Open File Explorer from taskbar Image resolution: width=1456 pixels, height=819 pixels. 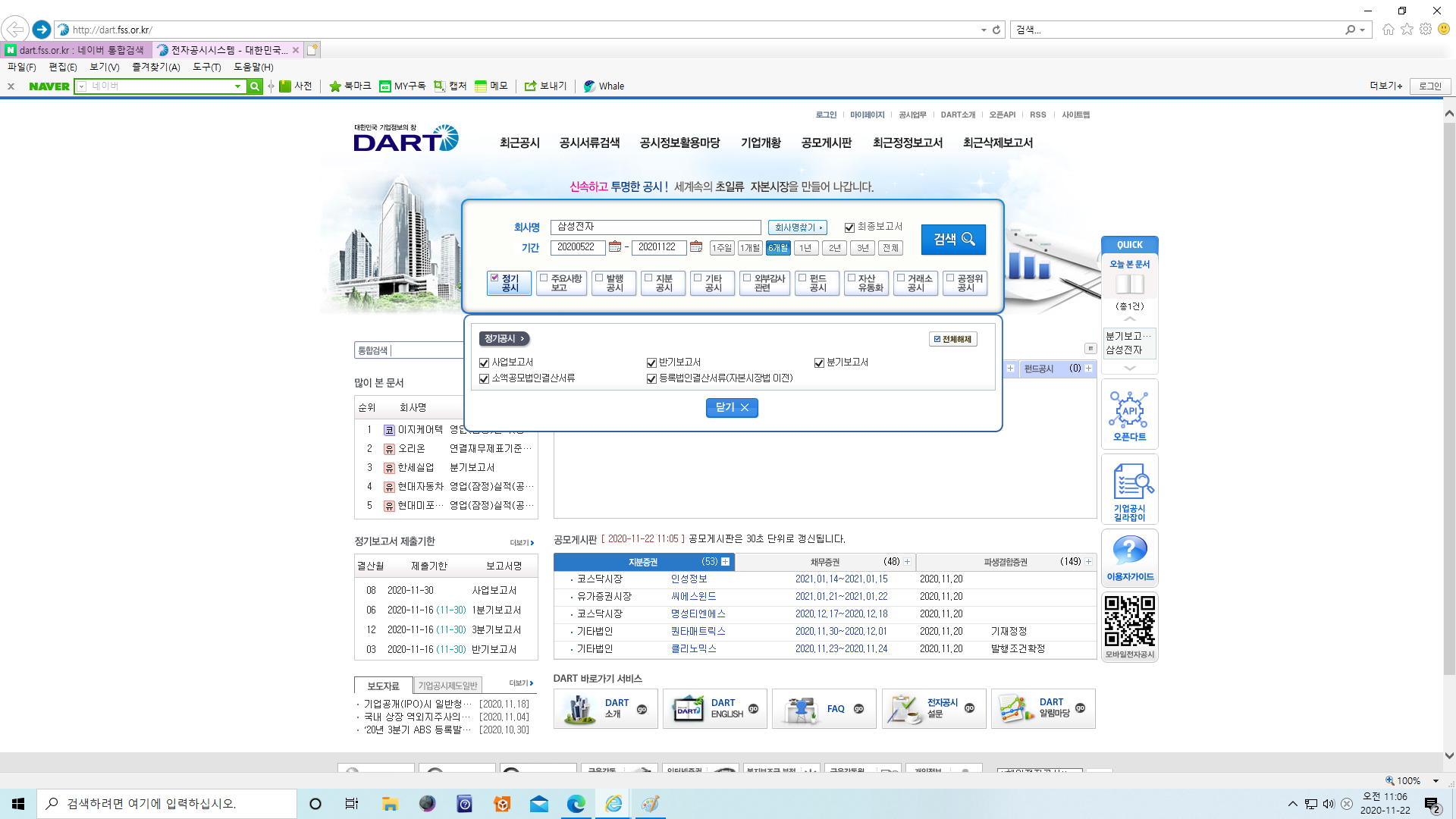coord(390,804)
